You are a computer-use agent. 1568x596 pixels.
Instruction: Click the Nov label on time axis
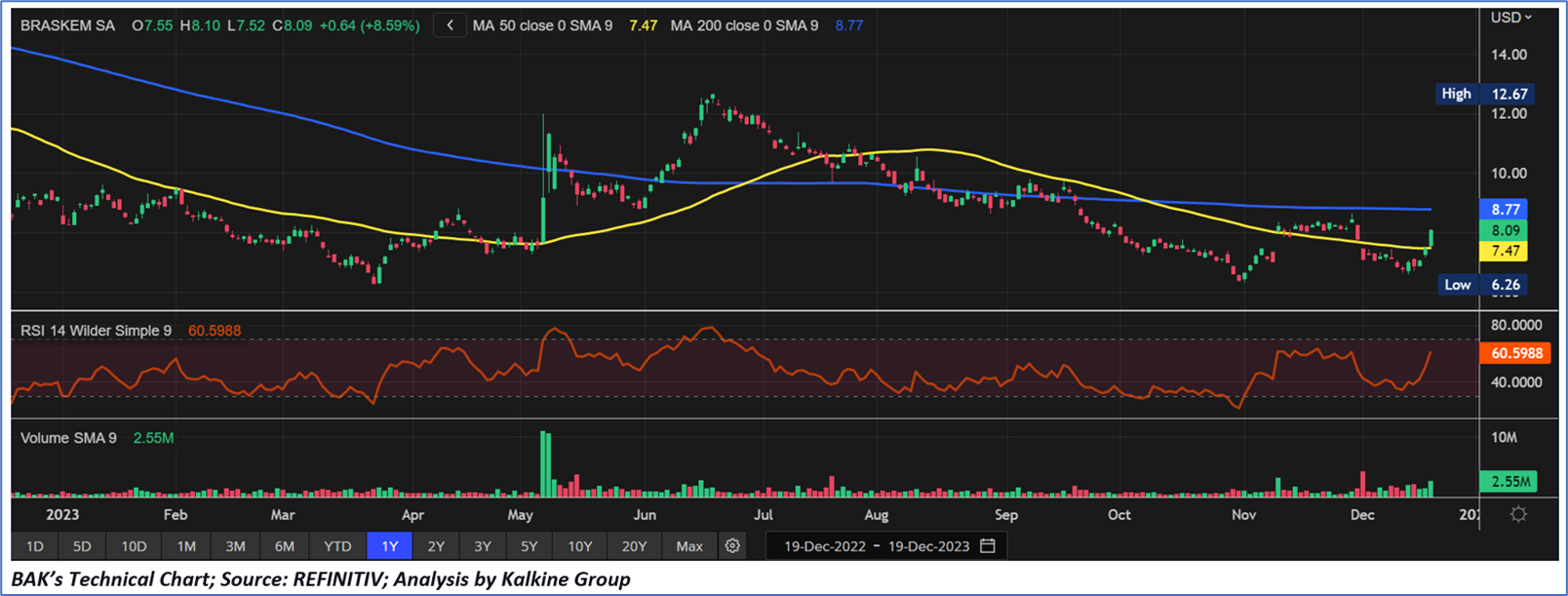(x=1243, y=514)
